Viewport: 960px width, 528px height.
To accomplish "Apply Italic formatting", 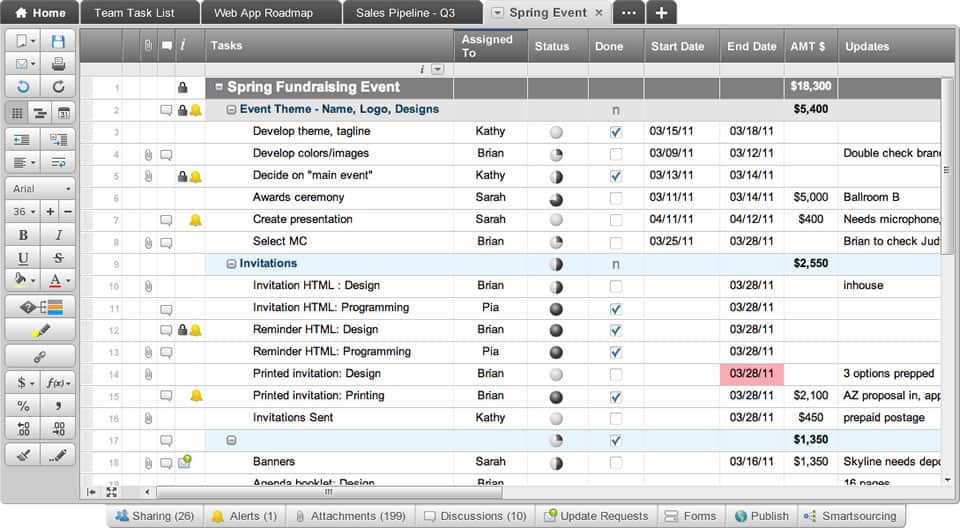I will tap(58, 235).
